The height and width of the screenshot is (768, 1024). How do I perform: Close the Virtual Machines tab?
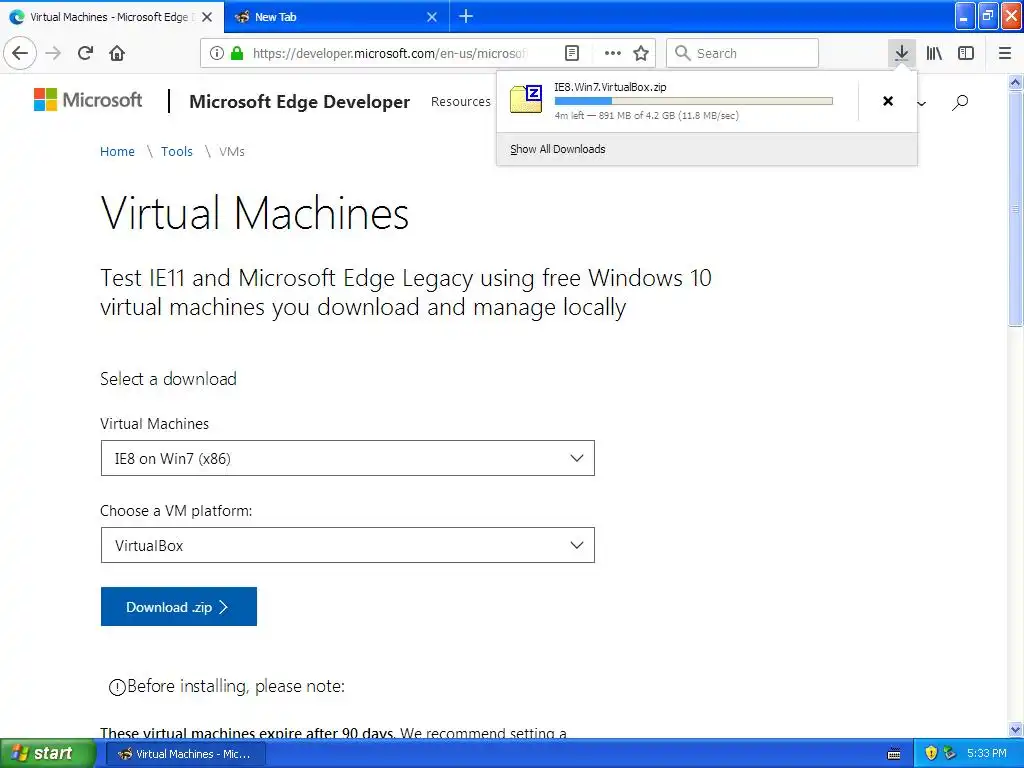[x=207, y=17]
